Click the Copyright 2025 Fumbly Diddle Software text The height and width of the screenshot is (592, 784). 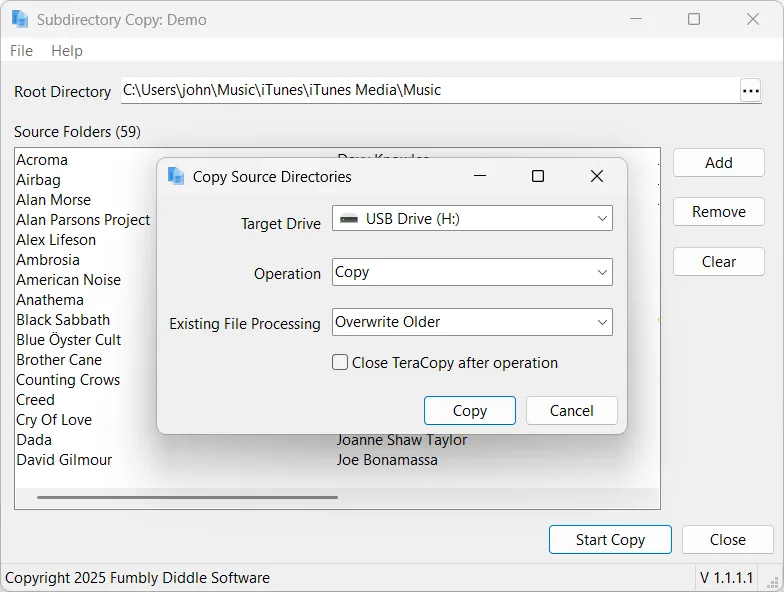click(138, 578)
